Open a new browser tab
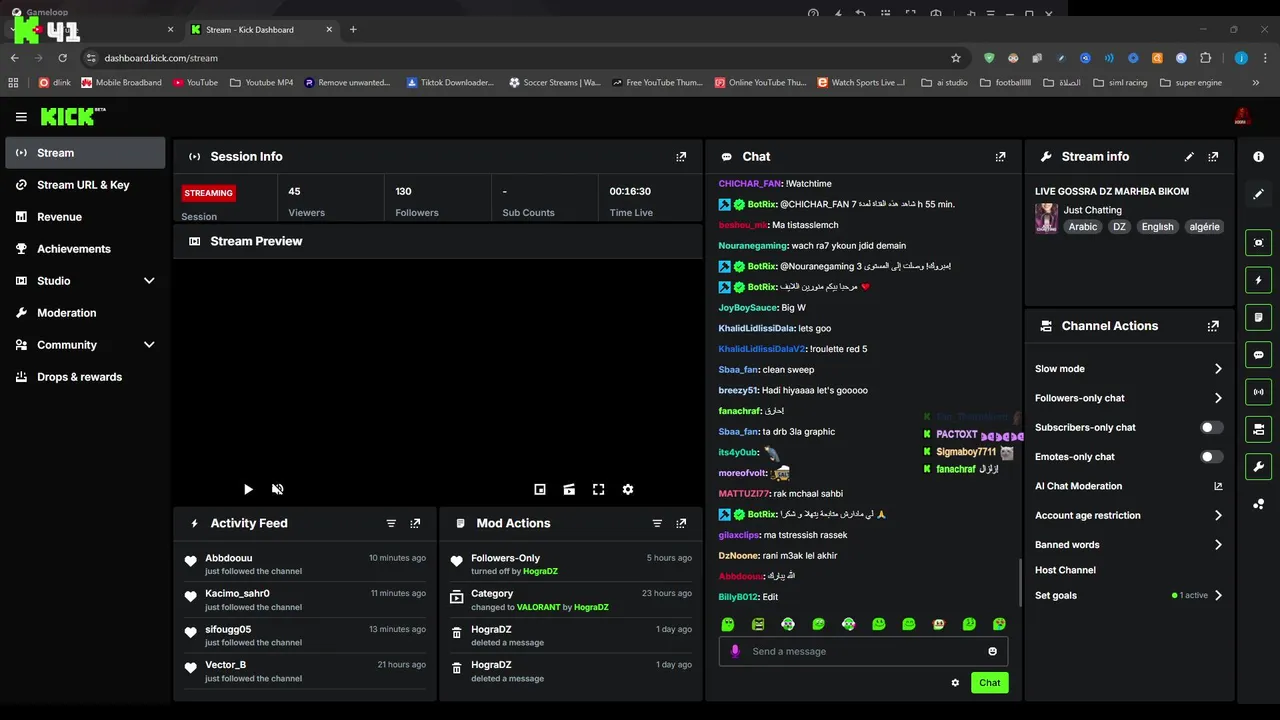 [353, 29]
